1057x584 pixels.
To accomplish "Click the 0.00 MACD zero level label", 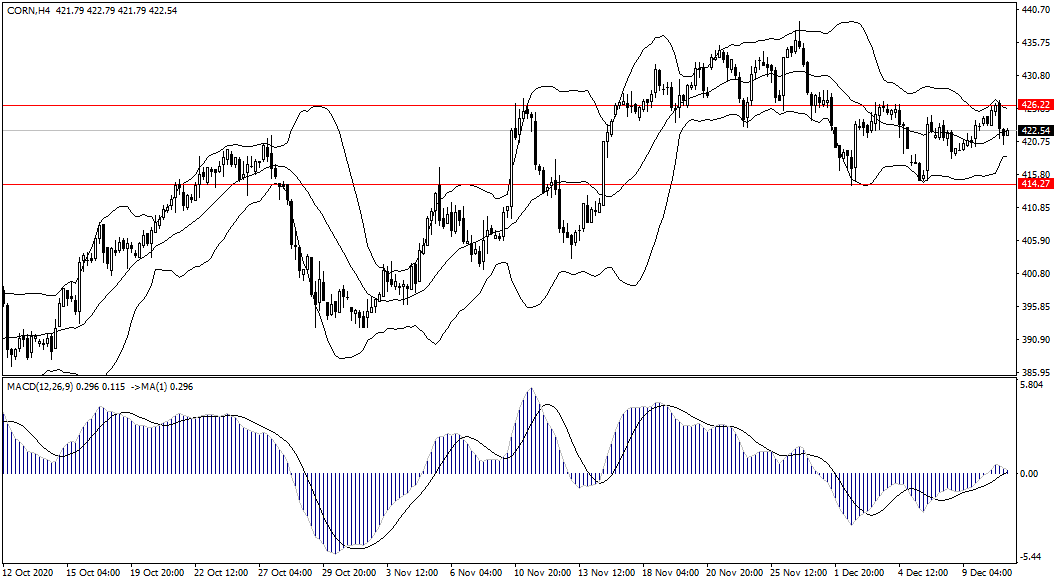I will pos(1030,474).
